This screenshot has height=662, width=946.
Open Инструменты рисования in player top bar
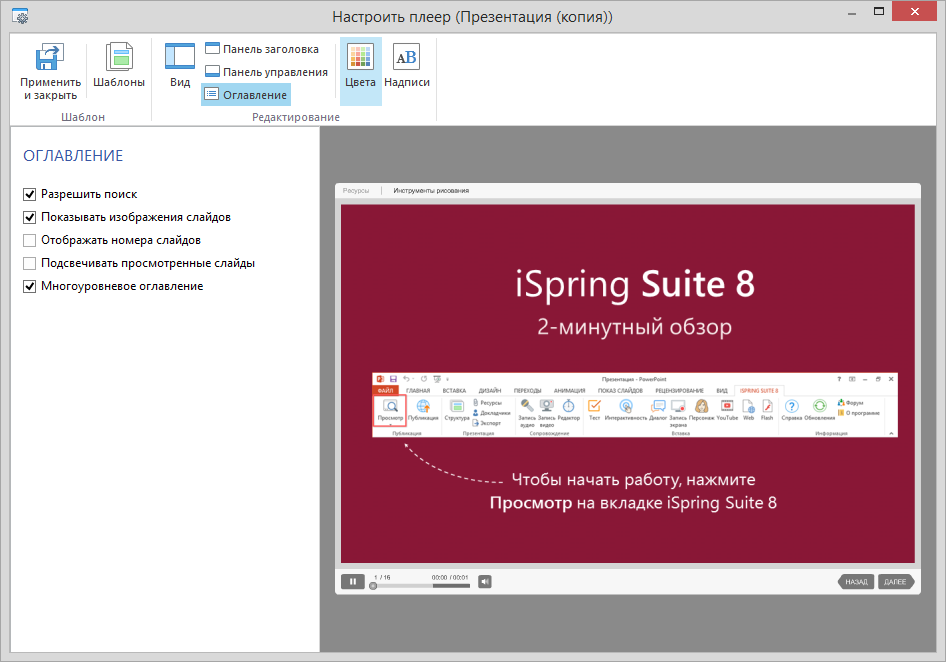click(431, 191)
